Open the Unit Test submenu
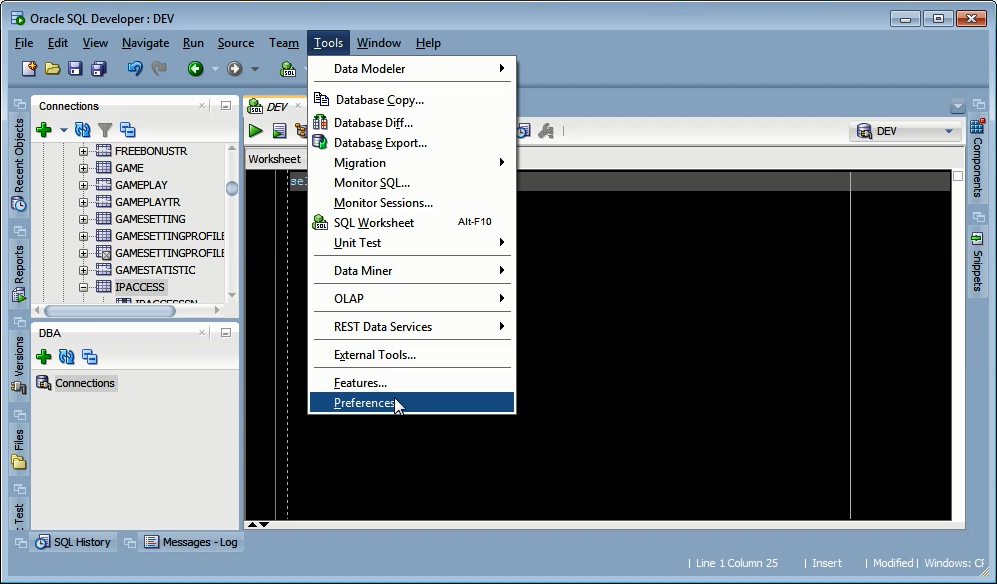 coord(411,243)
